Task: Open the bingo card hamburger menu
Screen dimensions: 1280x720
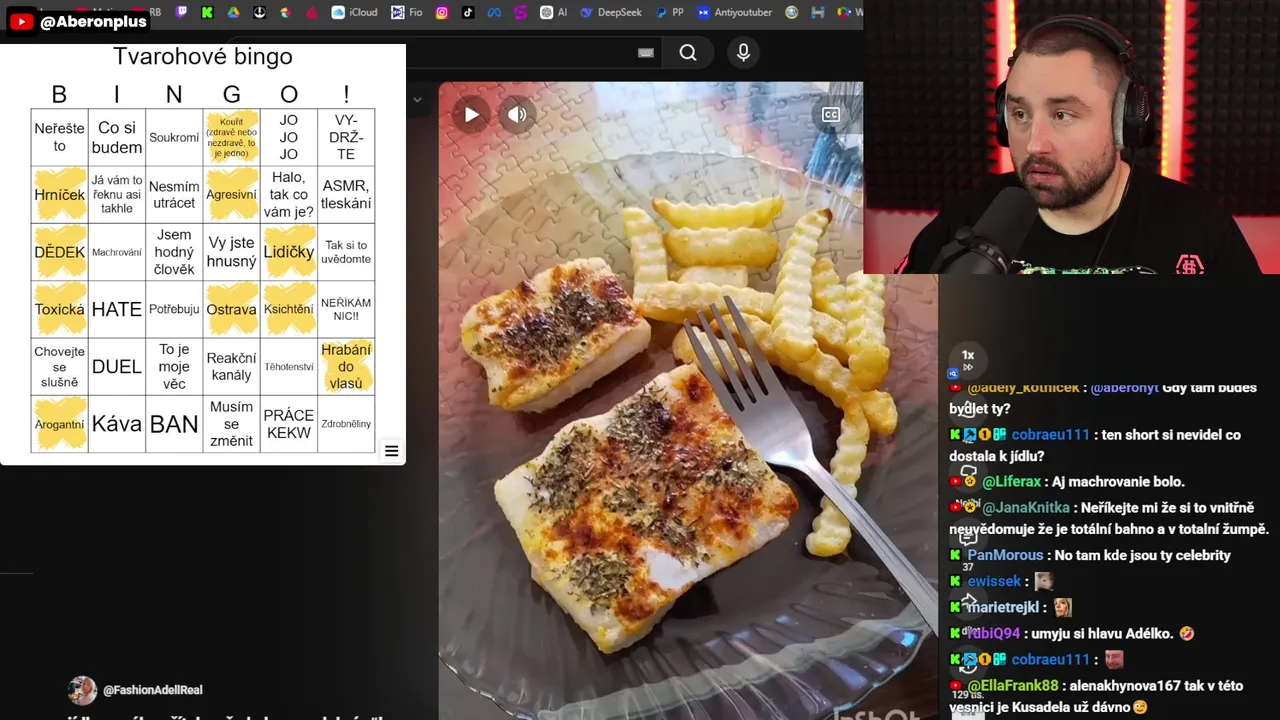Action: tap(392, 452)
